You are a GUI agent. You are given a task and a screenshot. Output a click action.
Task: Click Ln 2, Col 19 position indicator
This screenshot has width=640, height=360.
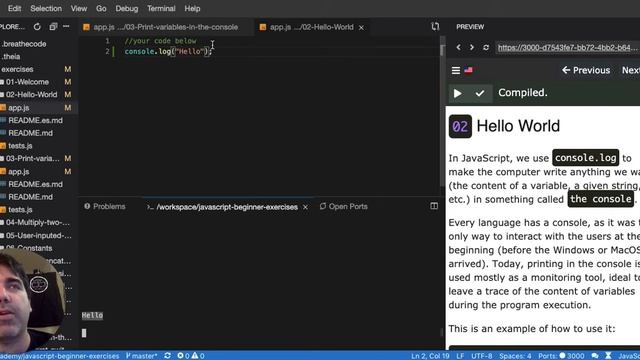point(430,356)
